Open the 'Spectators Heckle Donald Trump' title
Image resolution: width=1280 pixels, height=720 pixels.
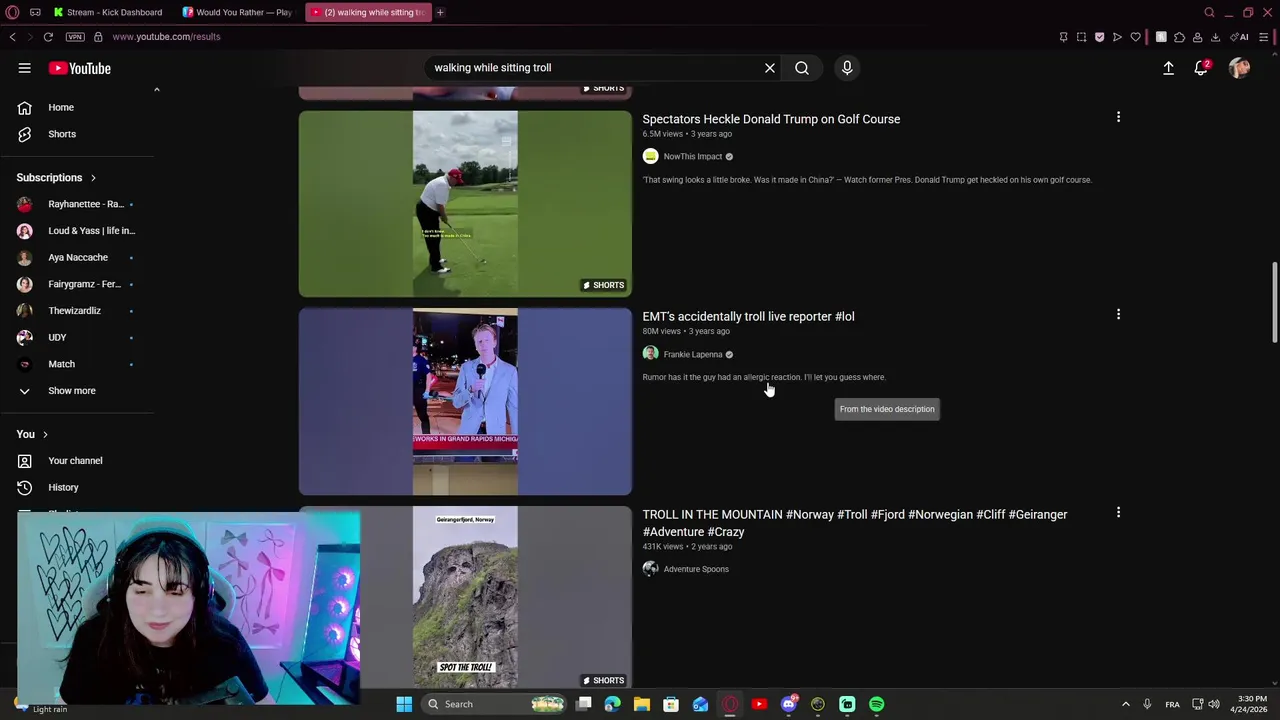[771, 119]
